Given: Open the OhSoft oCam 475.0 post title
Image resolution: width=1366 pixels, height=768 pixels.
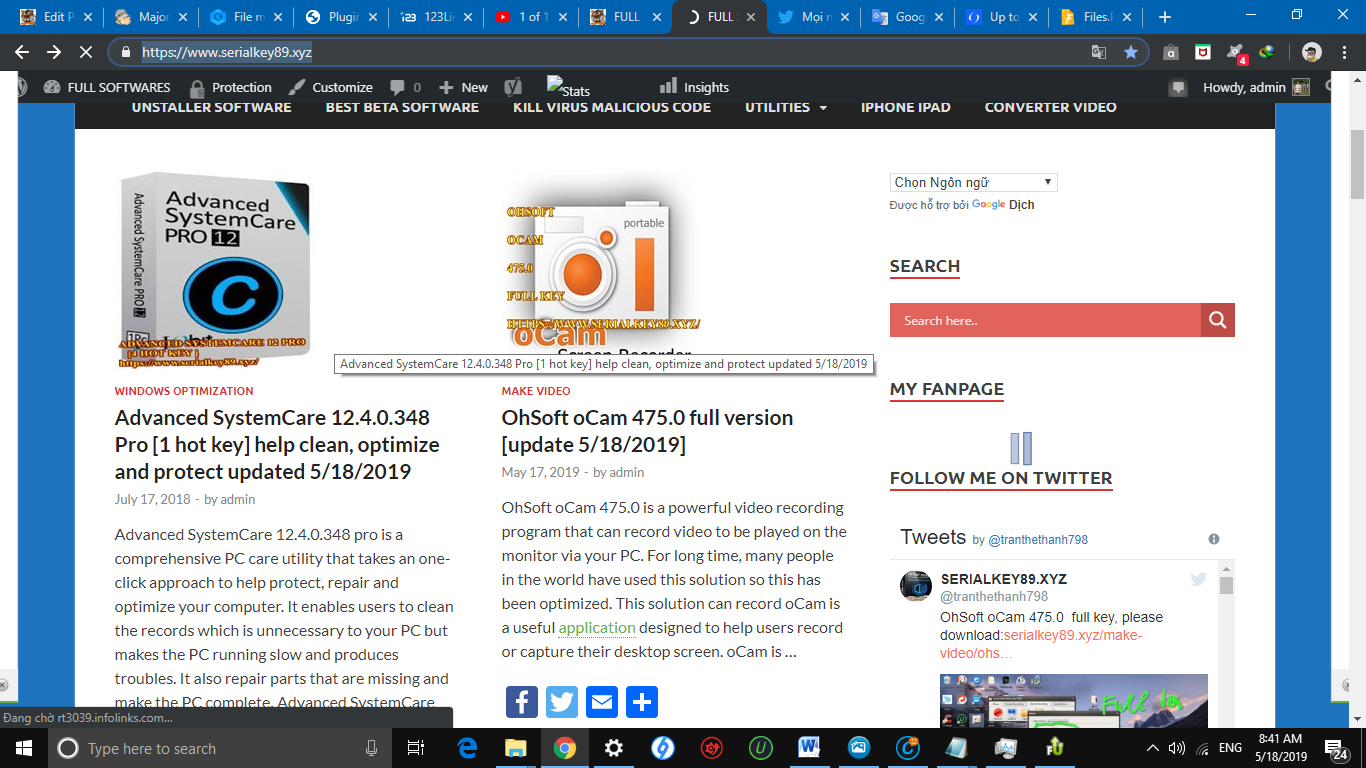Looking at the screenshot, I should point(647,431).
